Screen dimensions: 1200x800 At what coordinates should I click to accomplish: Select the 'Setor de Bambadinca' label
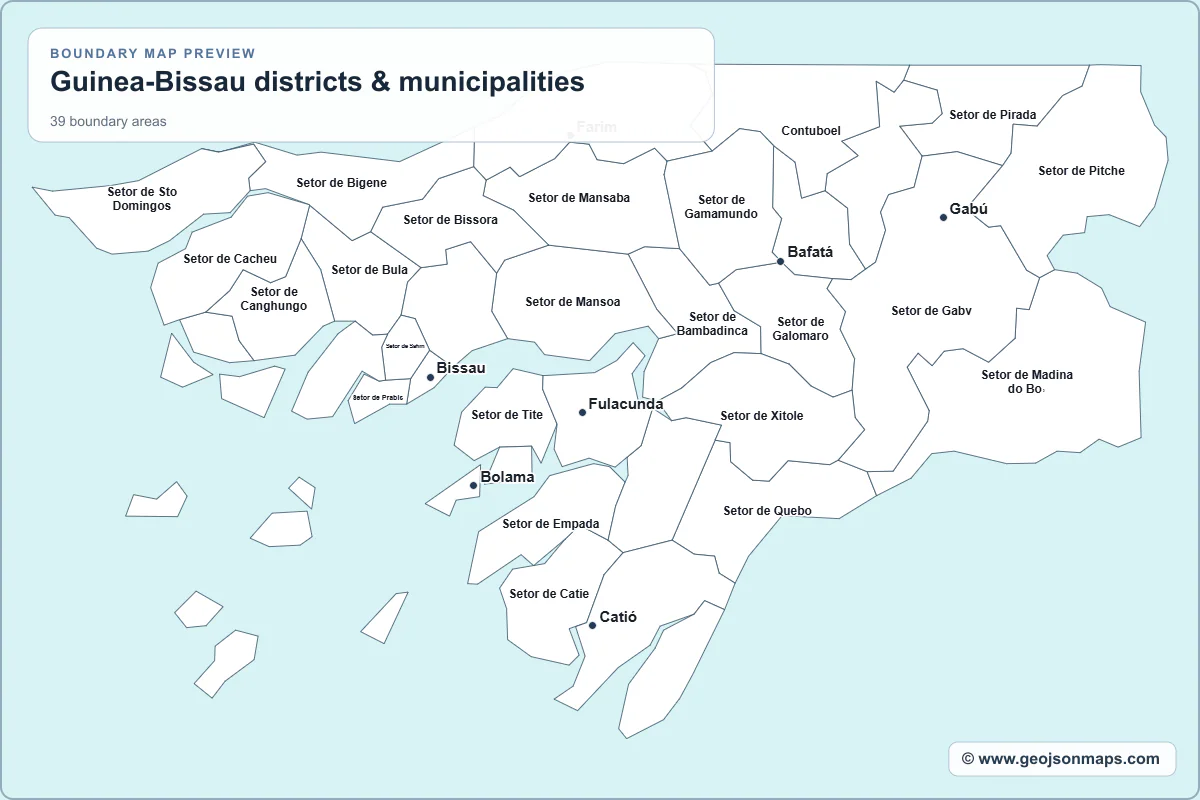coord(712,324)
